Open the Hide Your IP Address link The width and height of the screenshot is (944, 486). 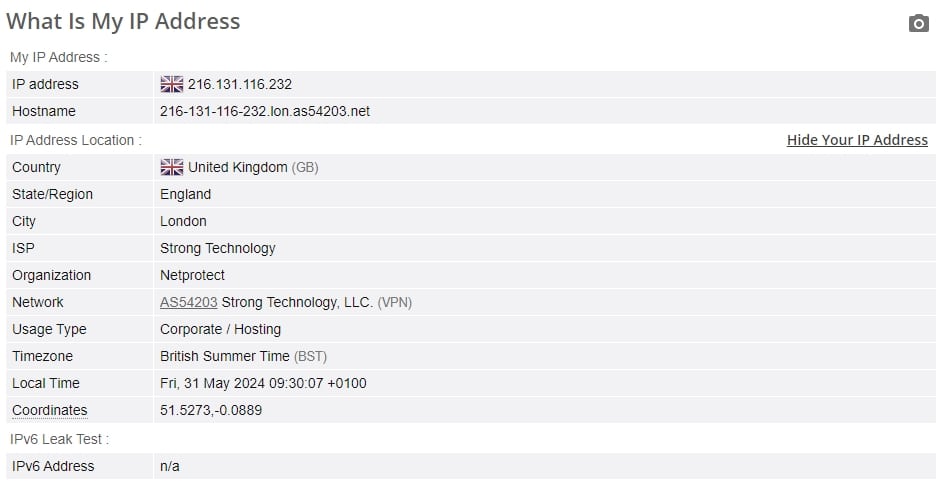857,140
